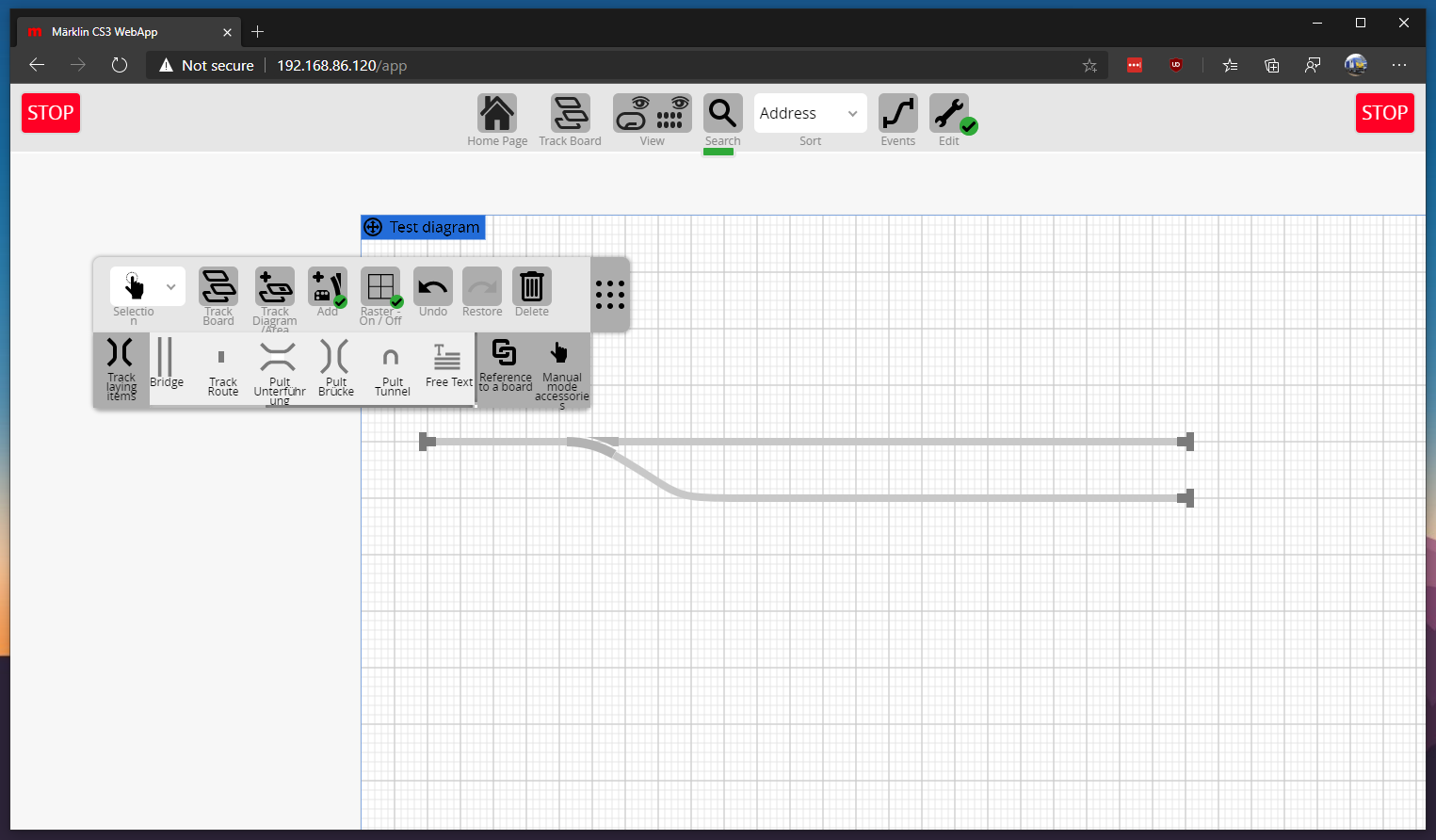Click the Track Board edit icon
Screen dimensions: 1436x840
click(x=218, y=286)
